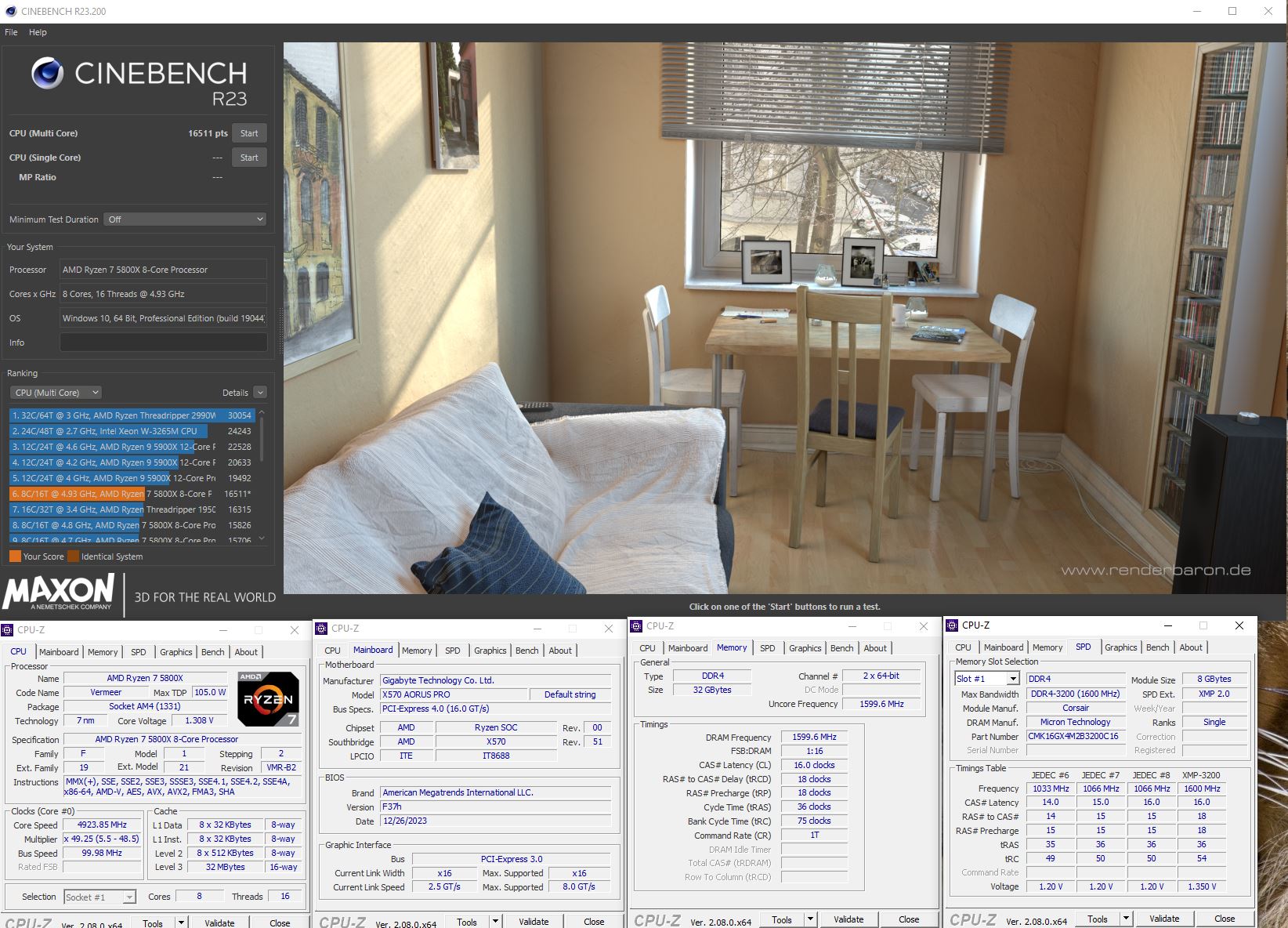Select ranking row Threadripper 2990W 30054
Screen dimensions: 1288x928
[132, 415]
